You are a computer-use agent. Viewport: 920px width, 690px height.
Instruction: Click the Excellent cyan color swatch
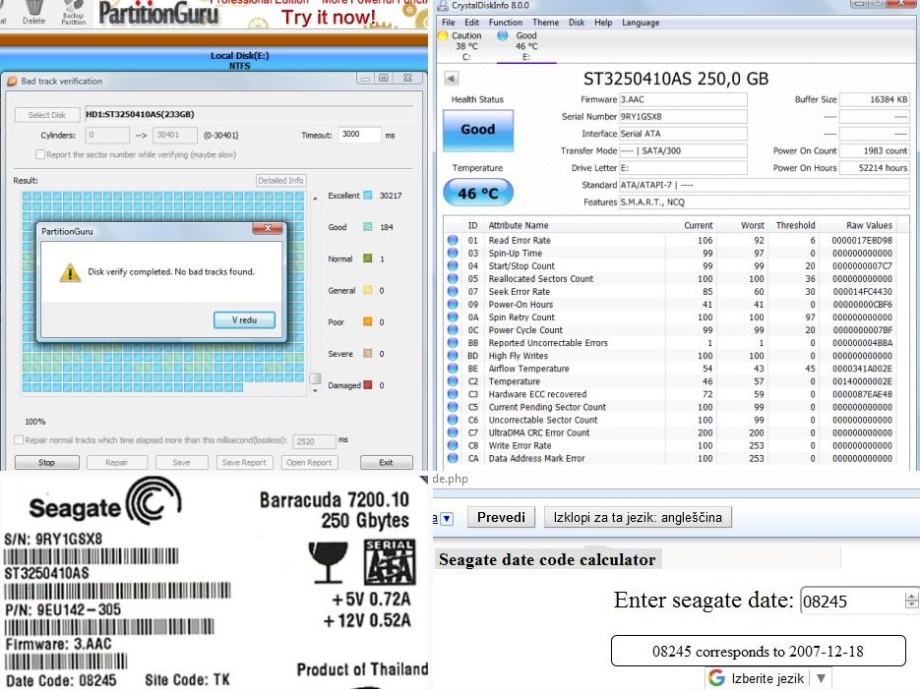pyautogui.click(x=368, y=196)
